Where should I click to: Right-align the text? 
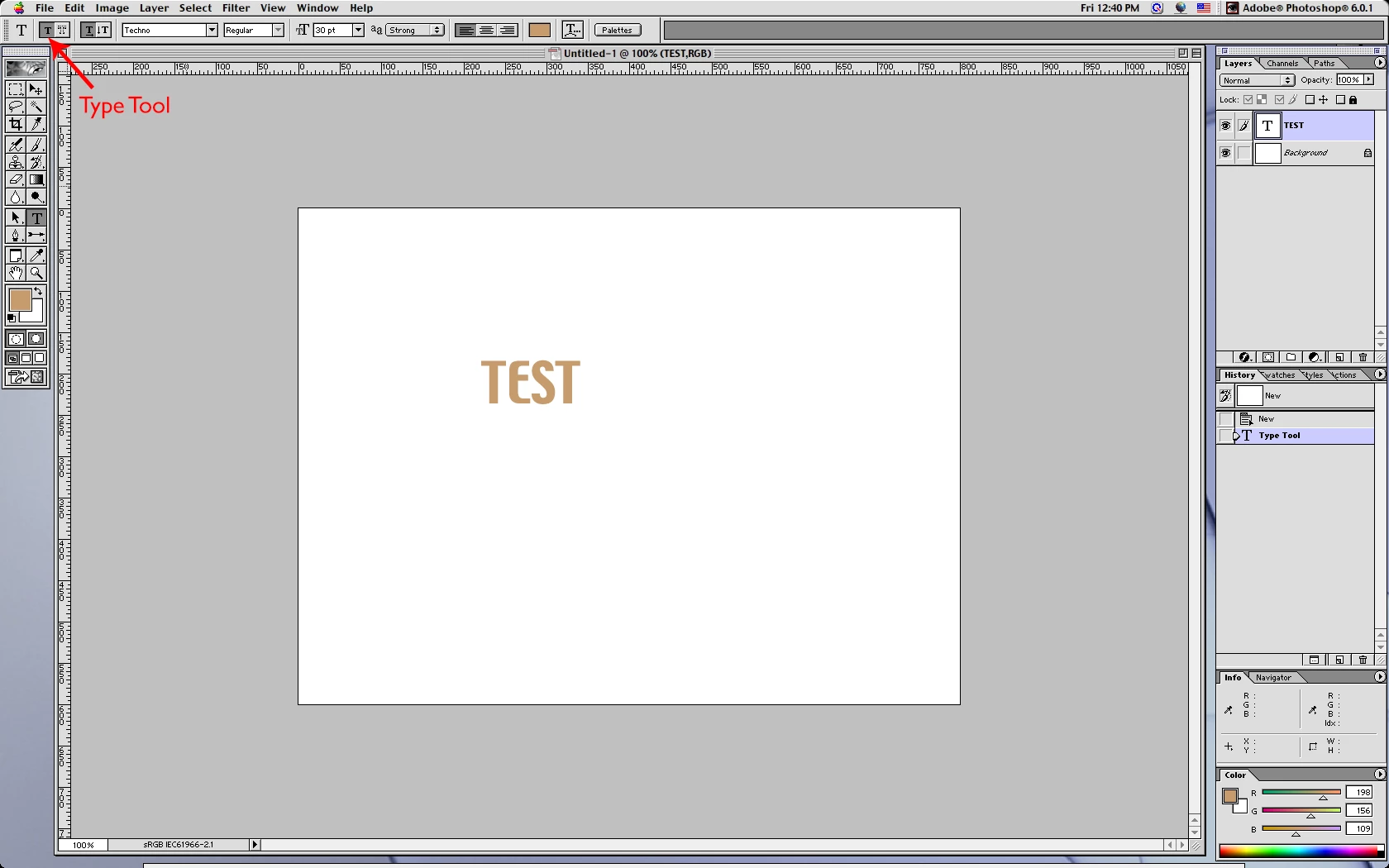tap(508, 31)
